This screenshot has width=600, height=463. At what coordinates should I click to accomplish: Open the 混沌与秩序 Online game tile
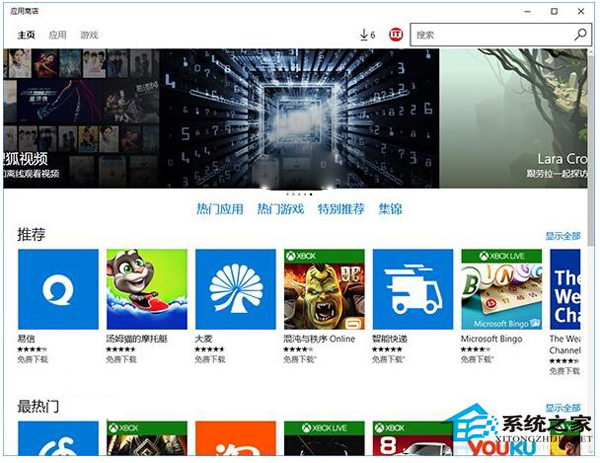click(x=324, y=289)
